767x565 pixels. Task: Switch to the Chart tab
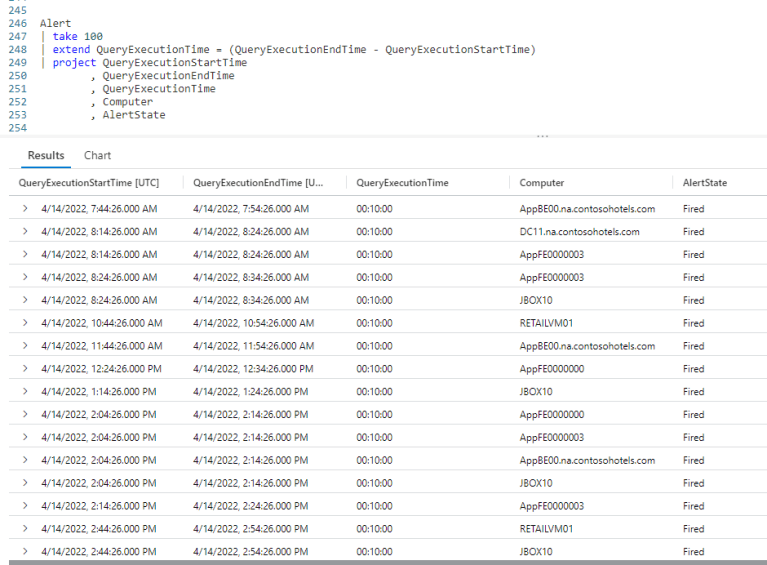(x=97, y=156)
